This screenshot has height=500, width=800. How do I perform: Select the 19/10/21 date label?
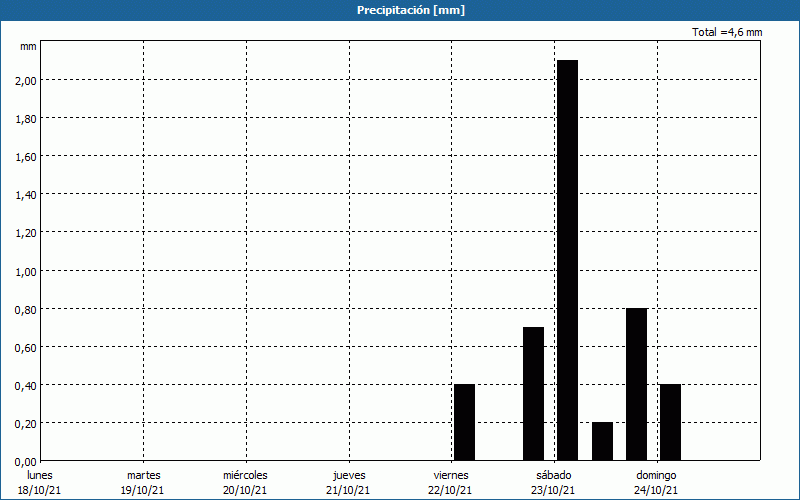click(142, 490)
